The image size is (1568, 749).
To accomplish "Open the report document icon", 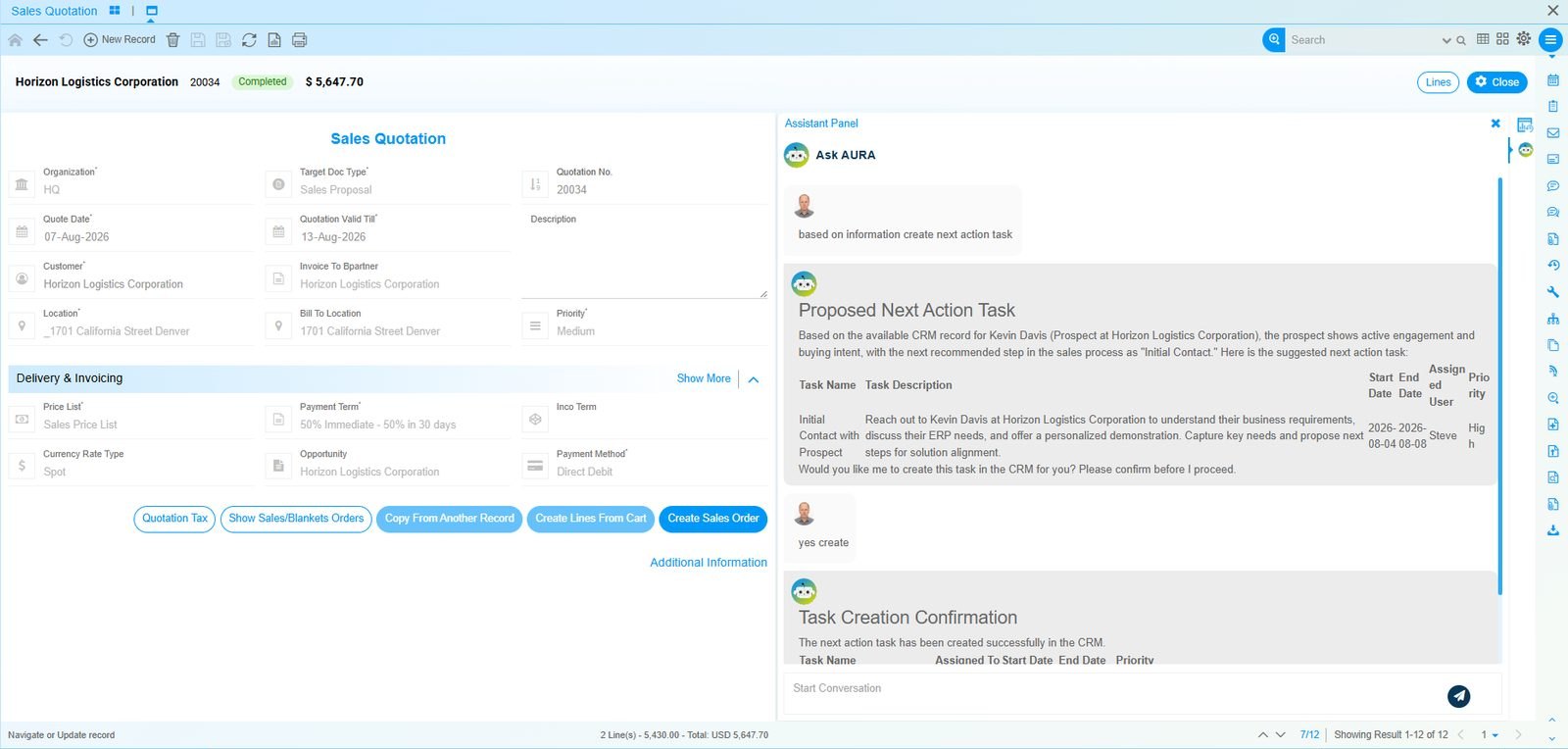I will (x=274, y=40).
